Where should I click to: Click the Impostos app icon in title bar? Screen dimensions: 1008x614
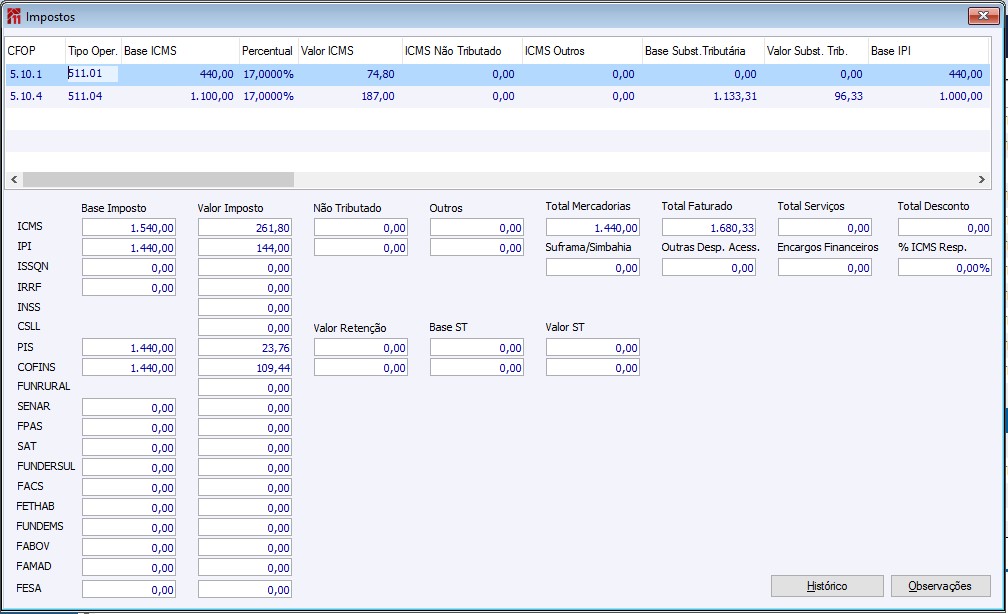tap(14, 16)
